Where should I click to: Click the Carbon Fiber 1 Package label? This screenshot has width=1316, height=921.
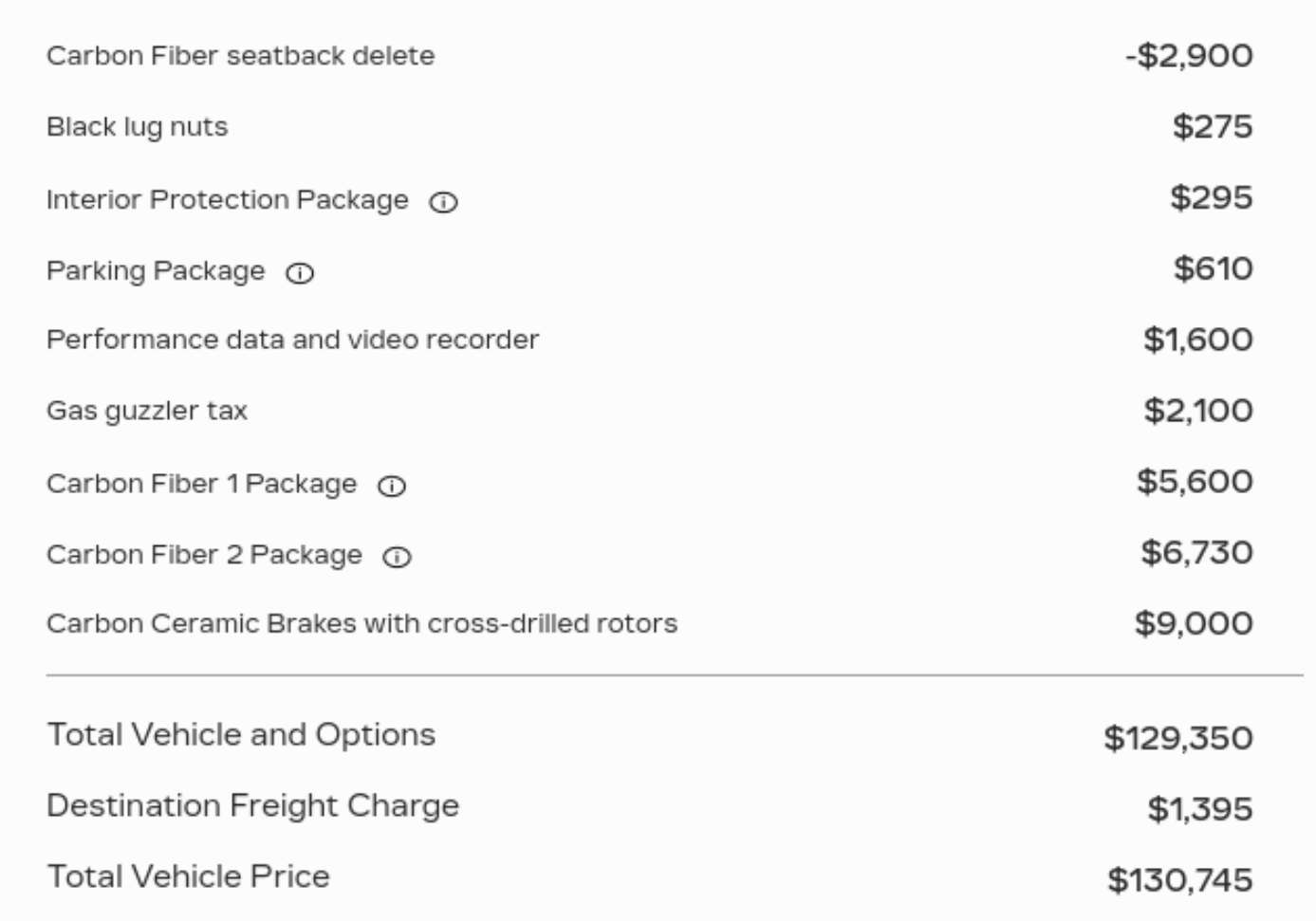201,484
